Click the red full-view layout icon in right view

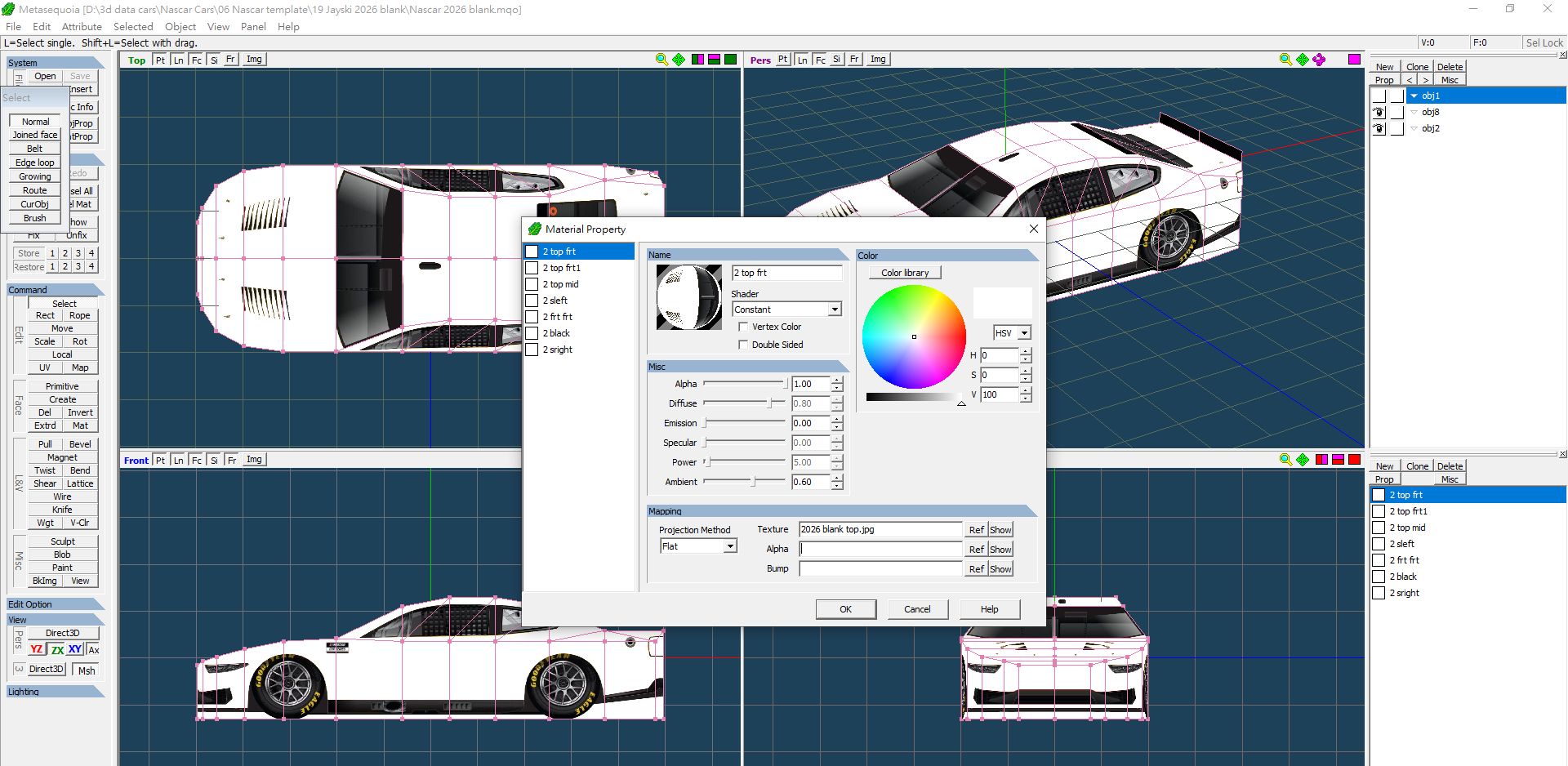[1355, 460]
